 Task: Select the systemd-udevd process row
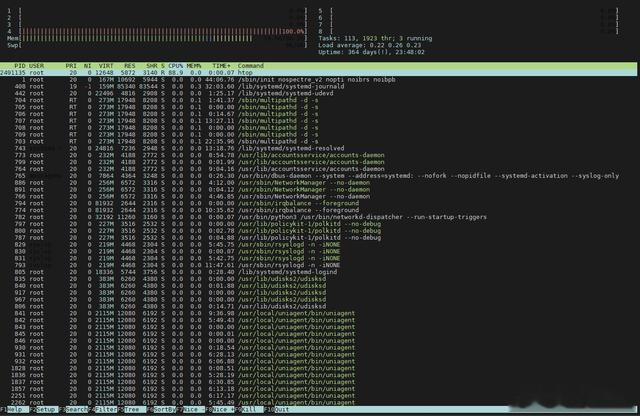click(x=318, y=93)
